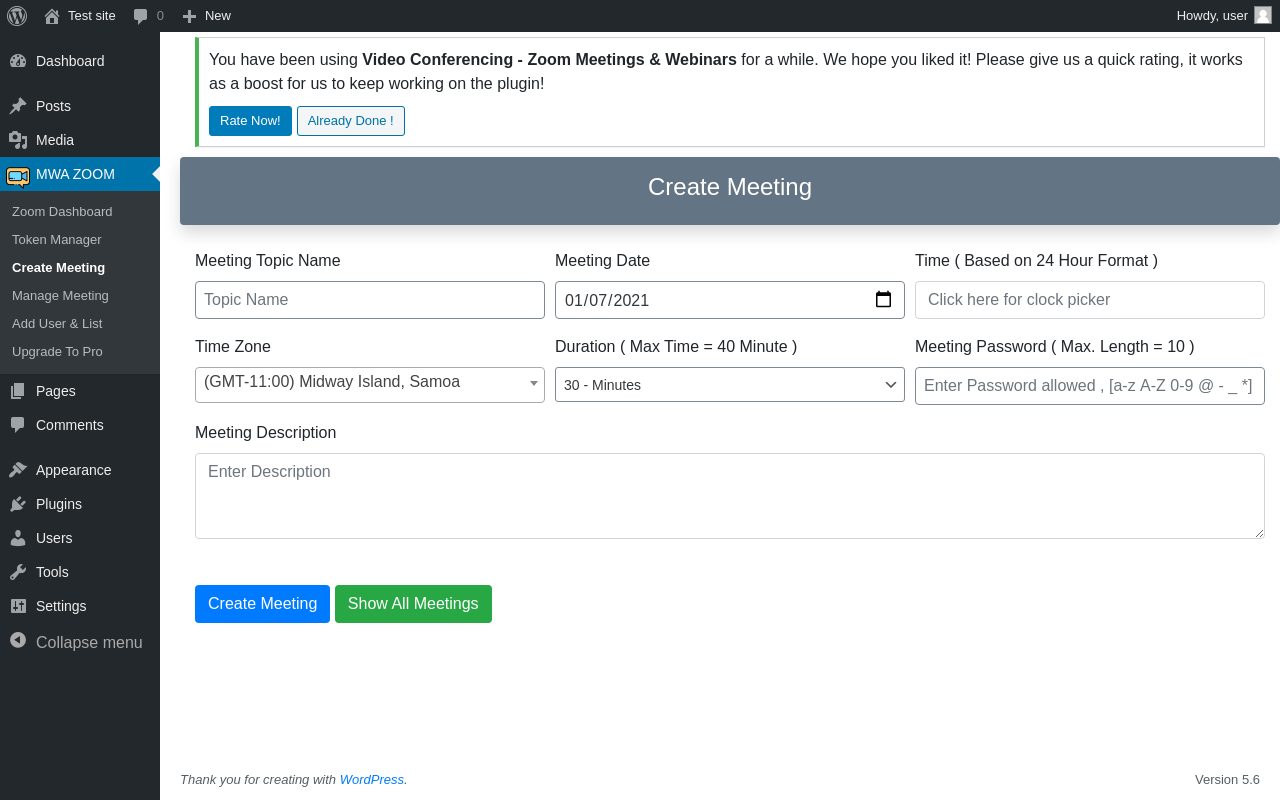Click the Users person icon
Image resolution: width=1280 pixels, height=800 pixels.
pos(18,538)
